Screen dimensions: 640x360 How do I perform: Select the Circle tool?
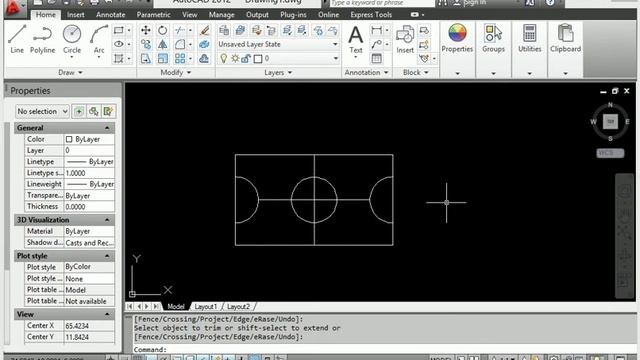coord(72,39)
